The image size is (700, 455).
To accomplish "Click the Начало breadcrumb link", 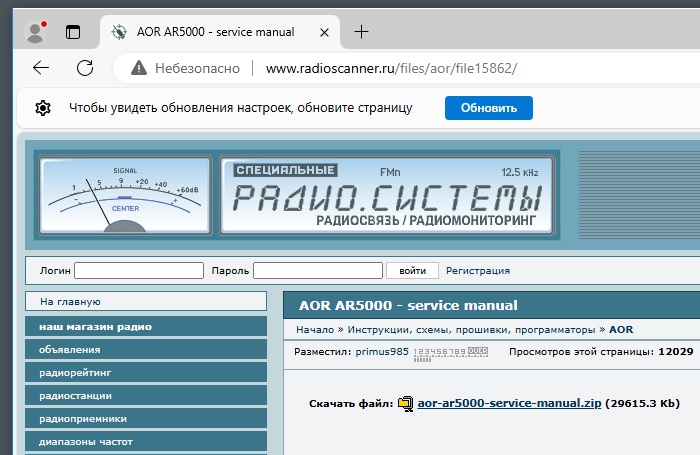I will pyautogui.click(x=315, y=330).
